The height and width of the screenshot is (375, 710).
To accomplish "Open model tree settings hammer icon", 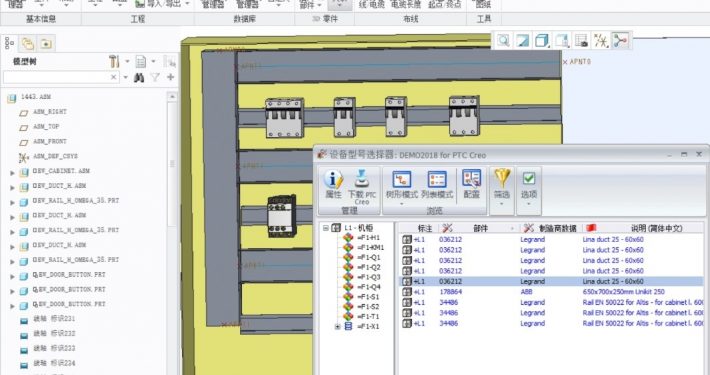I will point(114,61).
